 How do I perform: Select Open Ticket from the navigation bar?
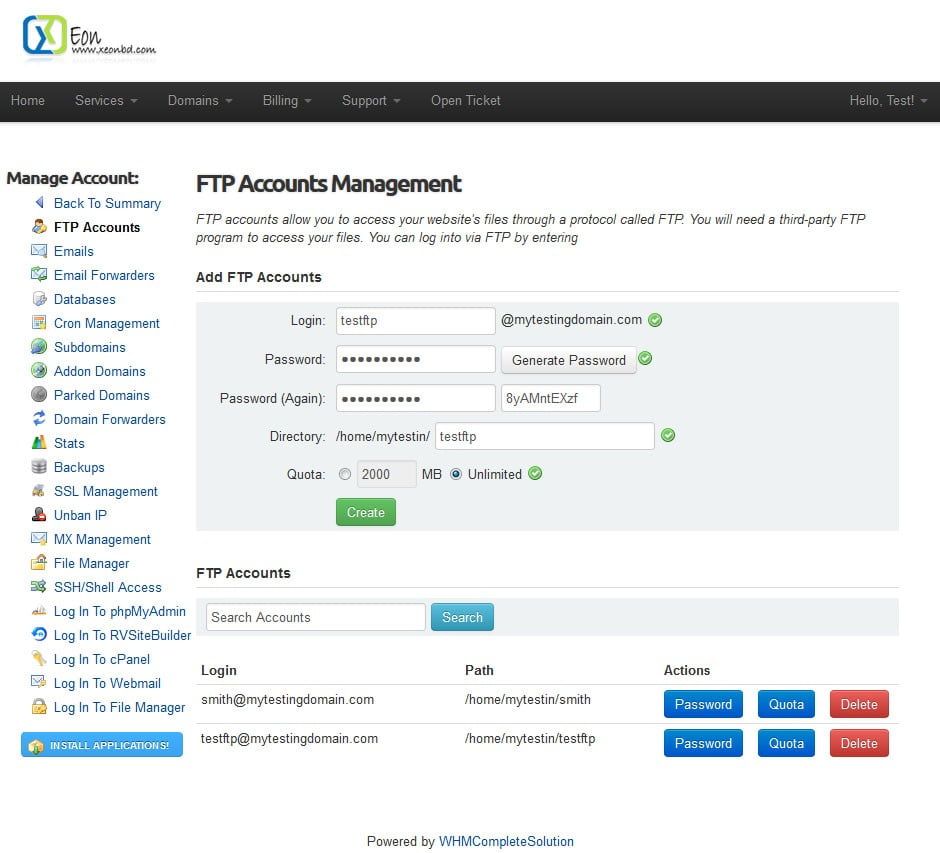coord(465,101)
